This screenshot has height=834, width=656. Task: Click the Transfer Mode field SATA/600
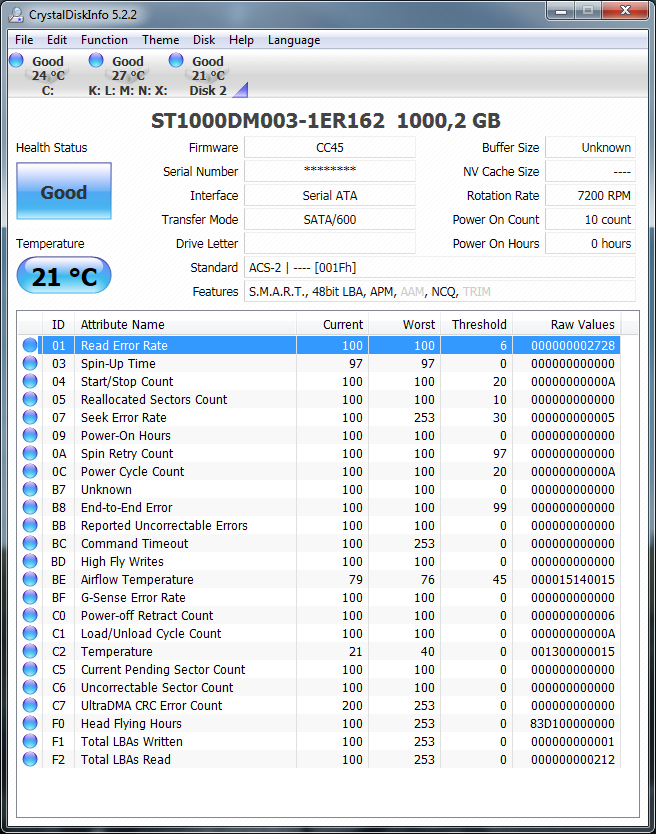click(330, 219)
